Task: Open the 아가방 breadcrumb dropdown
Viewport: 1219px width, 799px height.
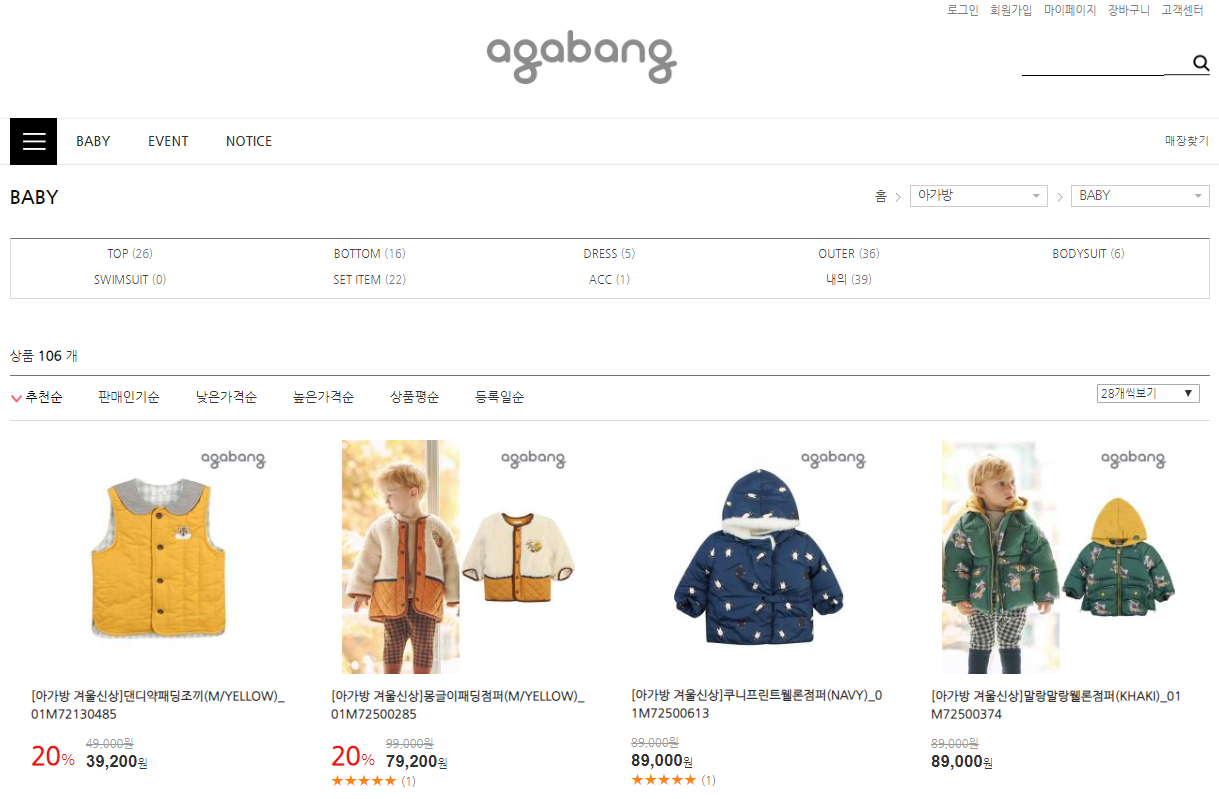Action: click(x=979, y=196)
